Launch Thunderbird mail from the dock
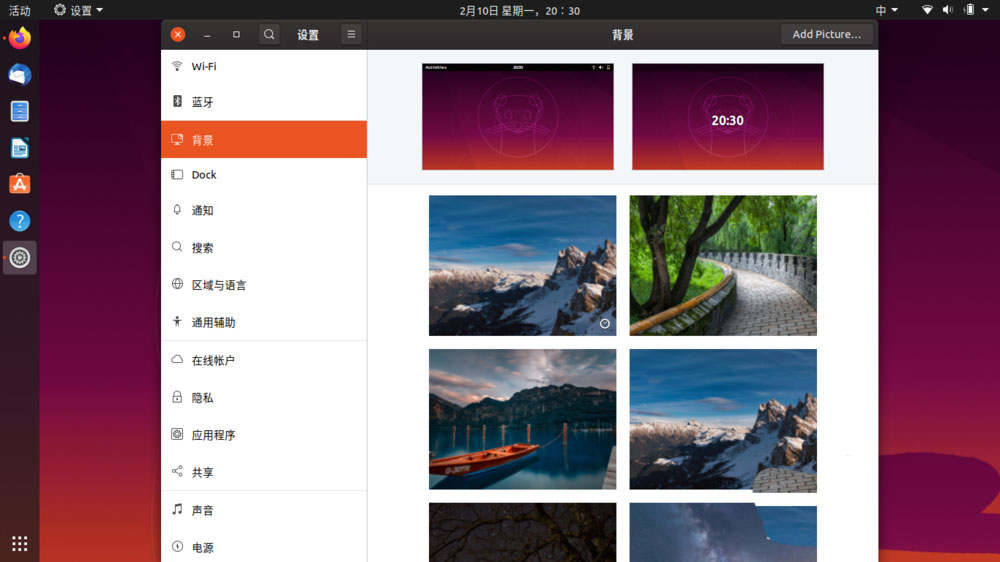Viewport: 1000px width, 562px height. pos(20,75)
